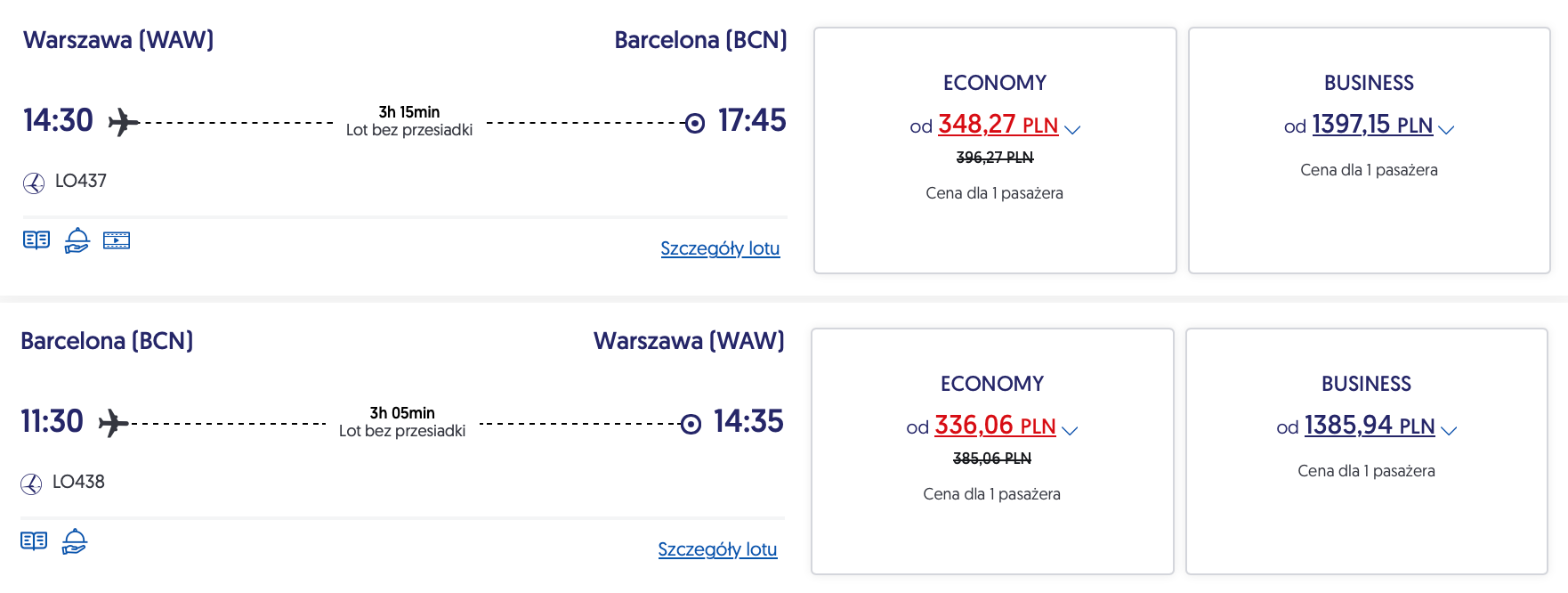Open Szczegóły lotu for flight LO438

[x=717, y=549]
